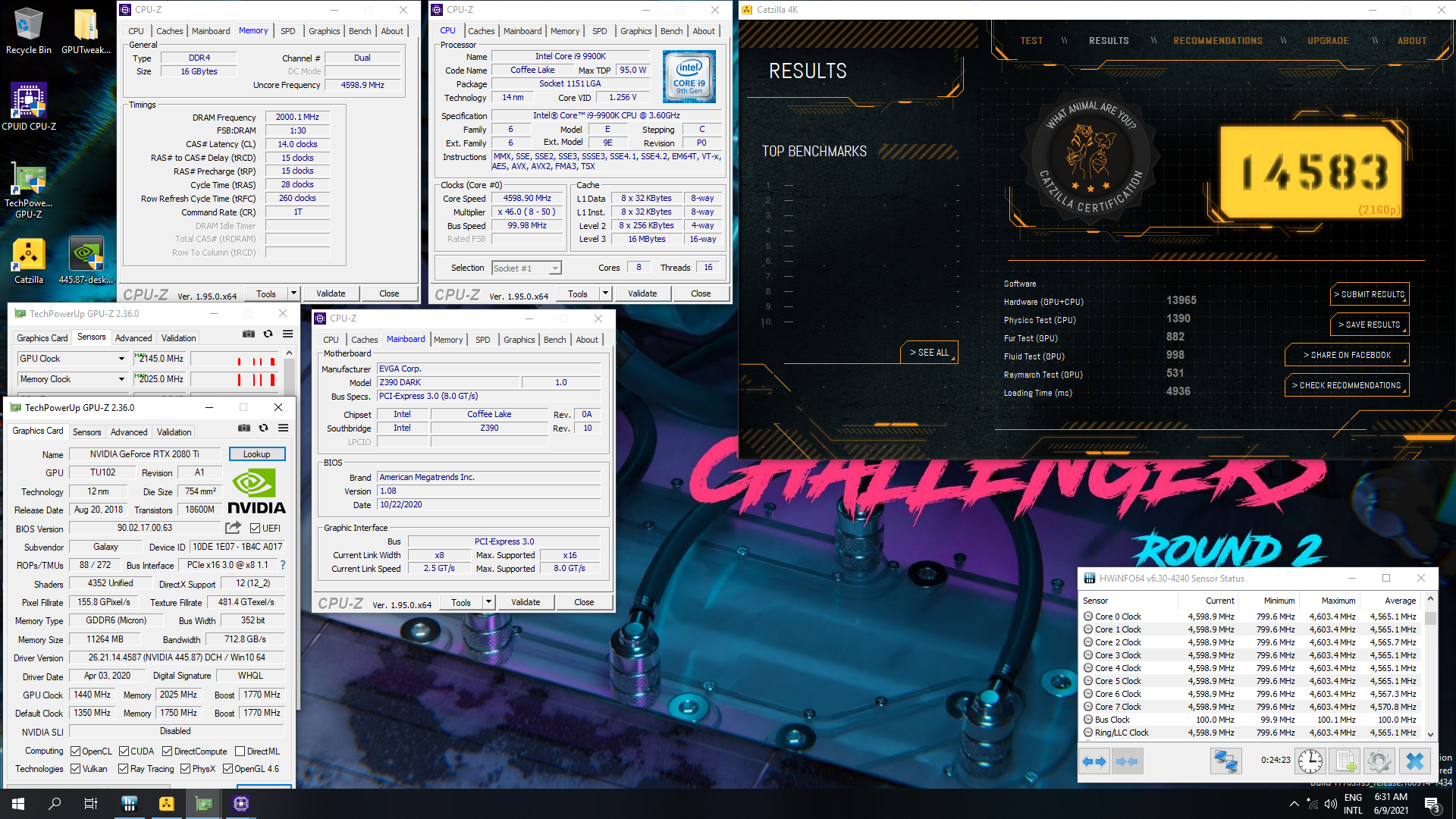The image size is (1456, 819).
Task: Open Windows Start menu
Action: pos(18,804)
